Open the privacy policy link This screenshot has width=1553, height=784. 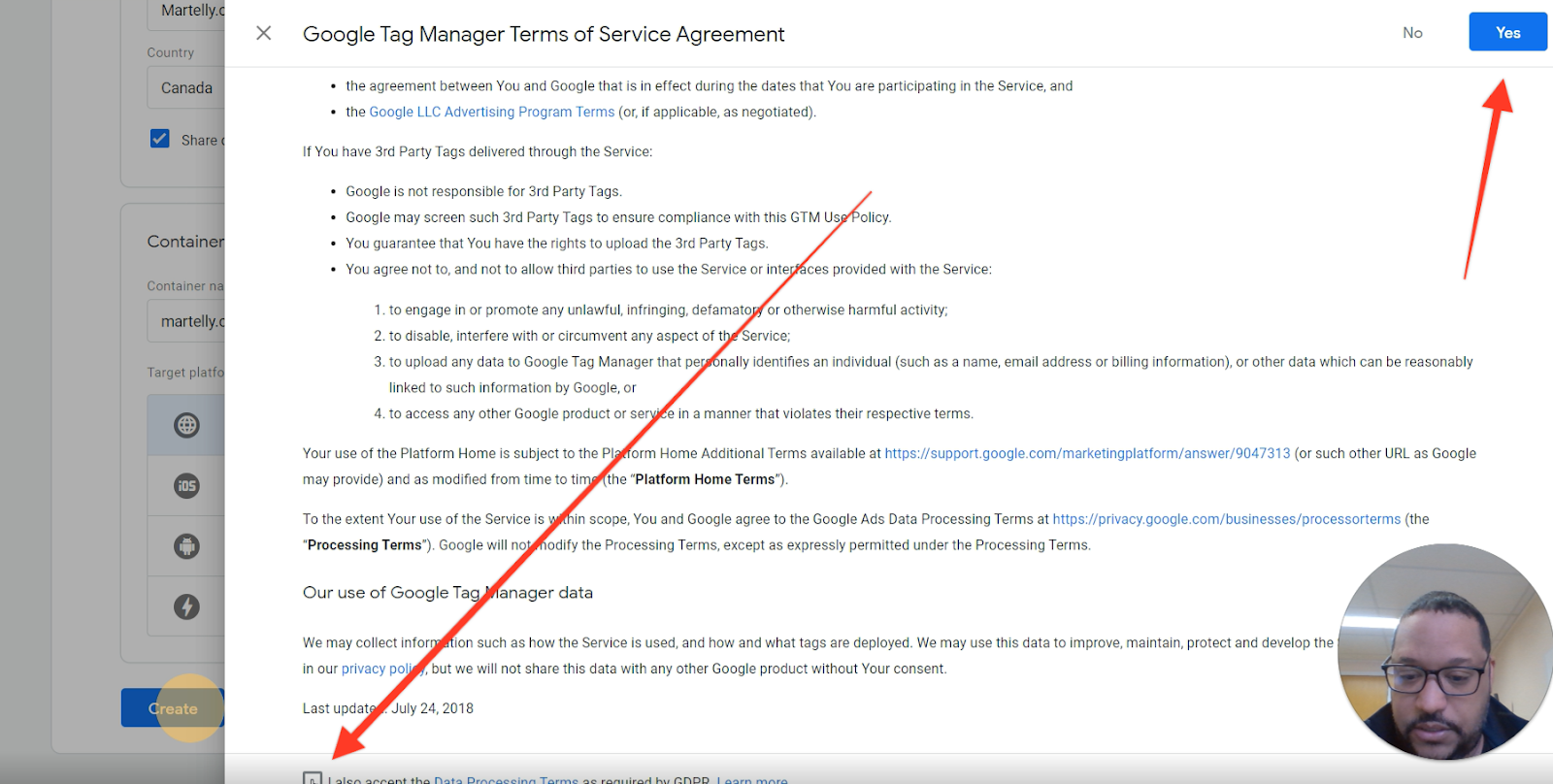pos(382,669)
